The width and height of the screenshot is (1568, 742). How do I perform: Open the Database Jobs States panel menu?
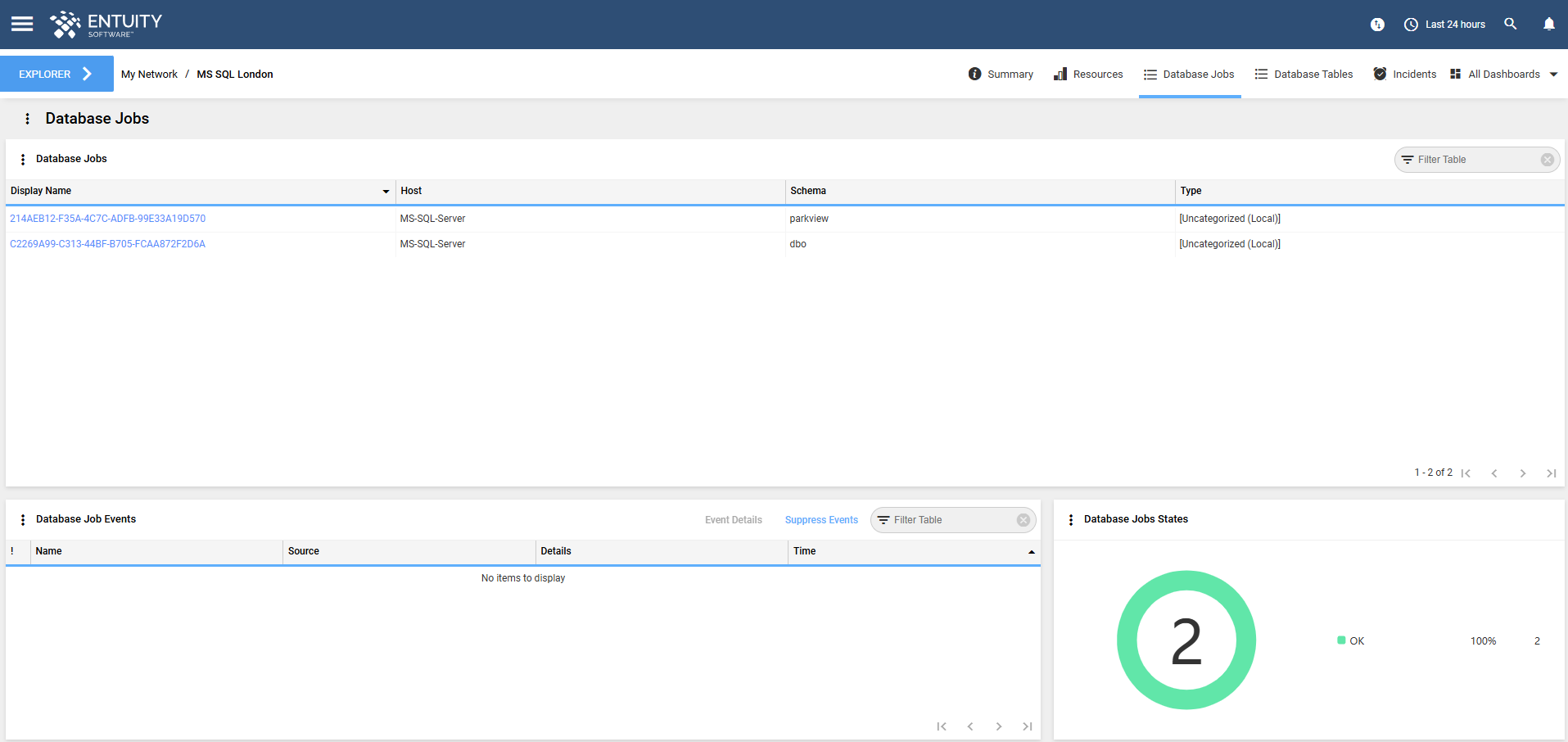pyautogui.click(x=1070, y=519)
